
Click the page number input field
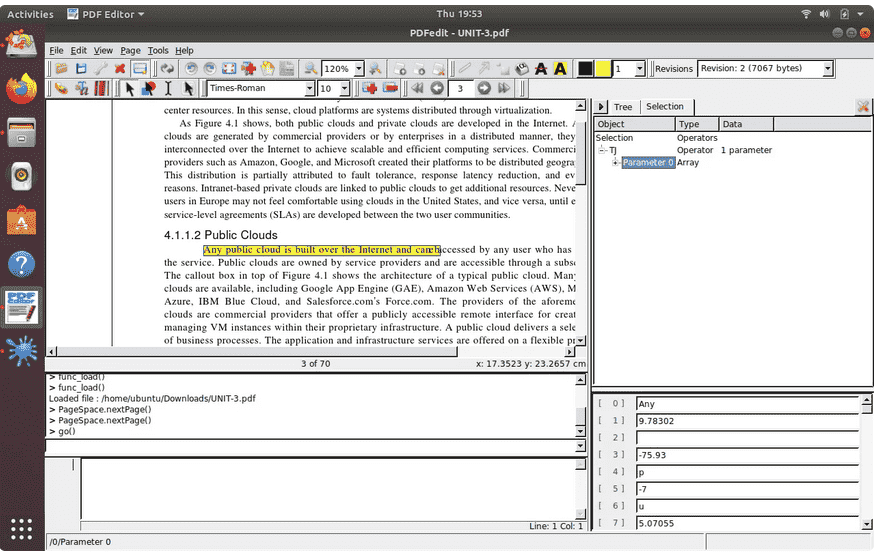click(x=460, y=89)
